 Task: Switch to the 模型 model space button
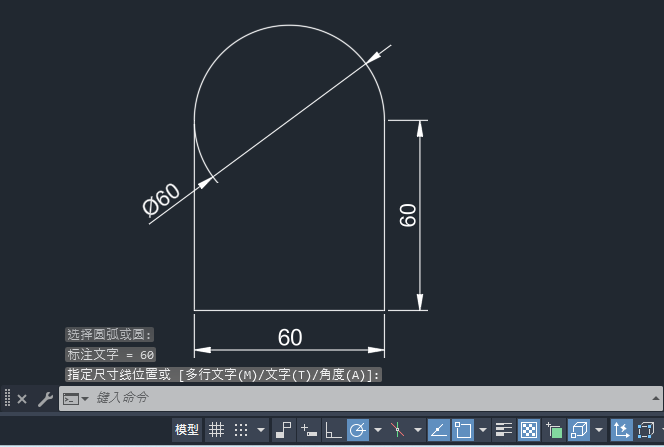tap(187, 430)
